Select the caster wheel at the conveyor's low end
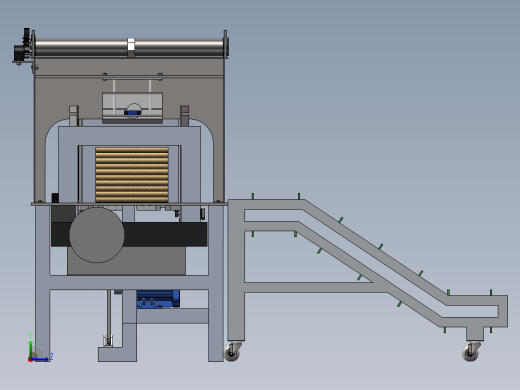The width and height of the screenshot is (520, 390). coord(471,352)
